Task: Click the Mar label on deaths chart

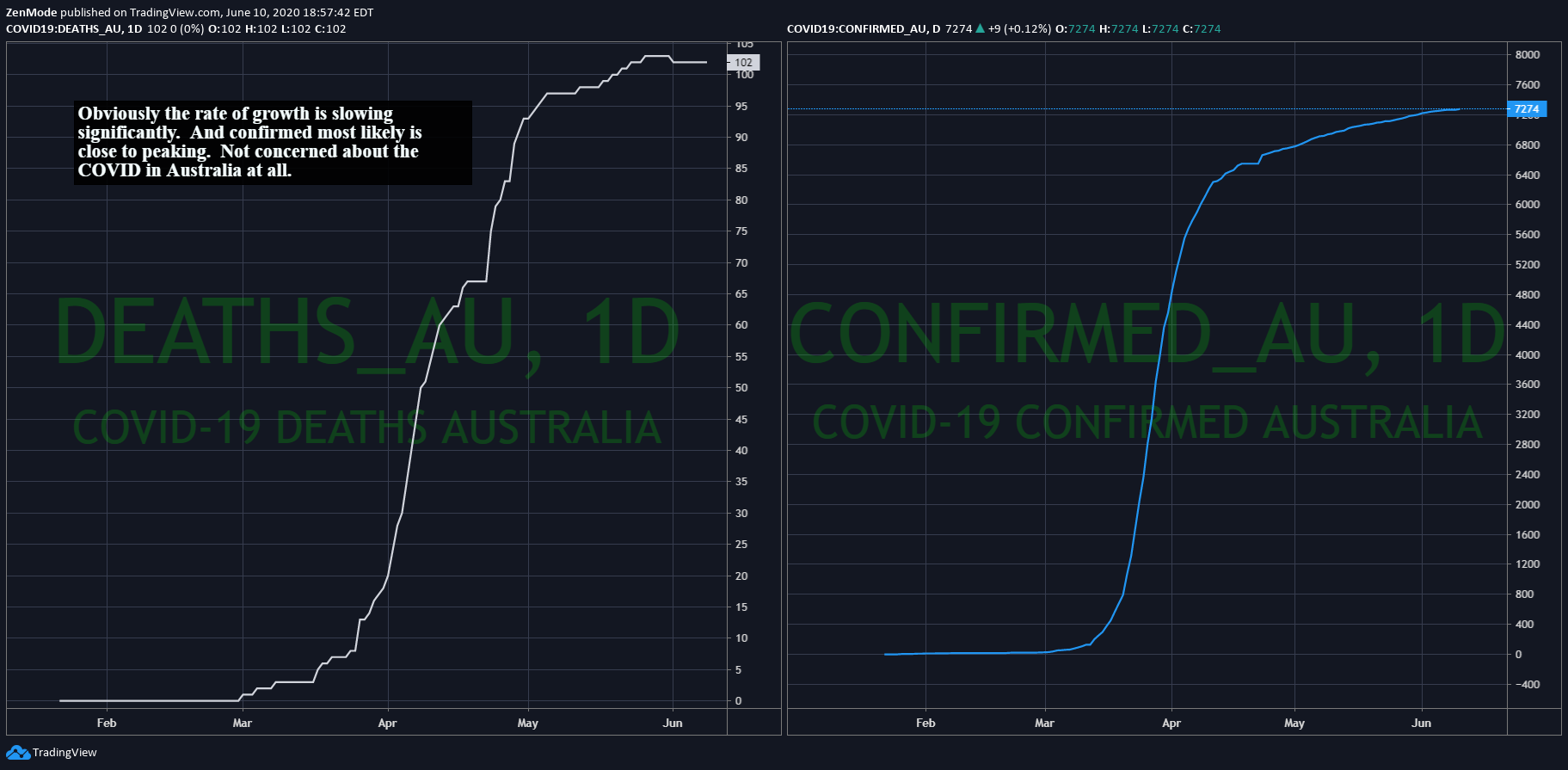Action: 243,723
